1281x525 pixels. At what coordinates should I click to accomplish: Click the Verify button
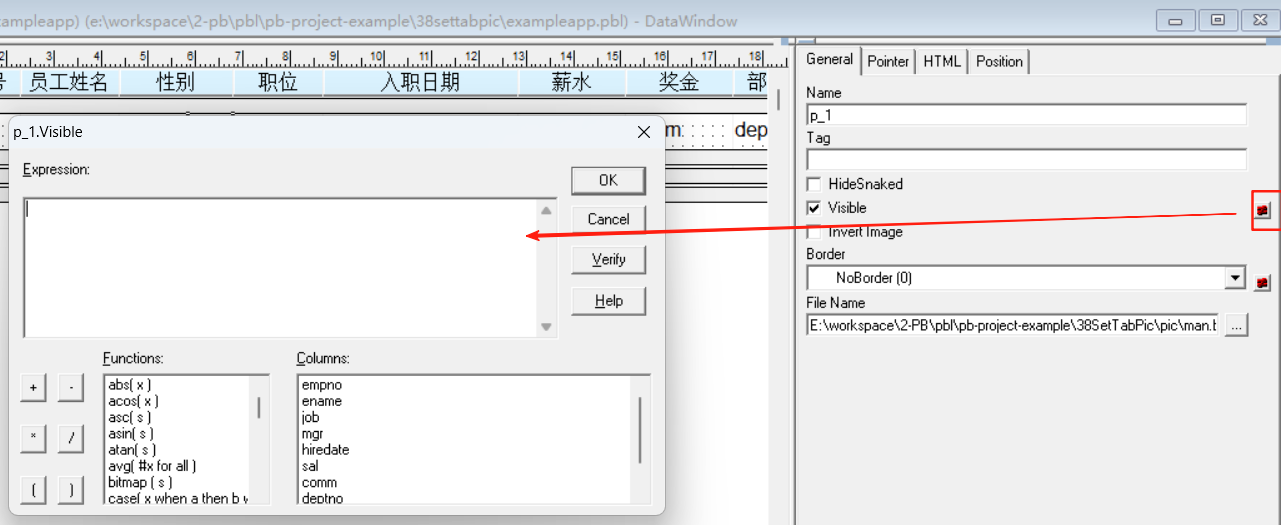608,260
